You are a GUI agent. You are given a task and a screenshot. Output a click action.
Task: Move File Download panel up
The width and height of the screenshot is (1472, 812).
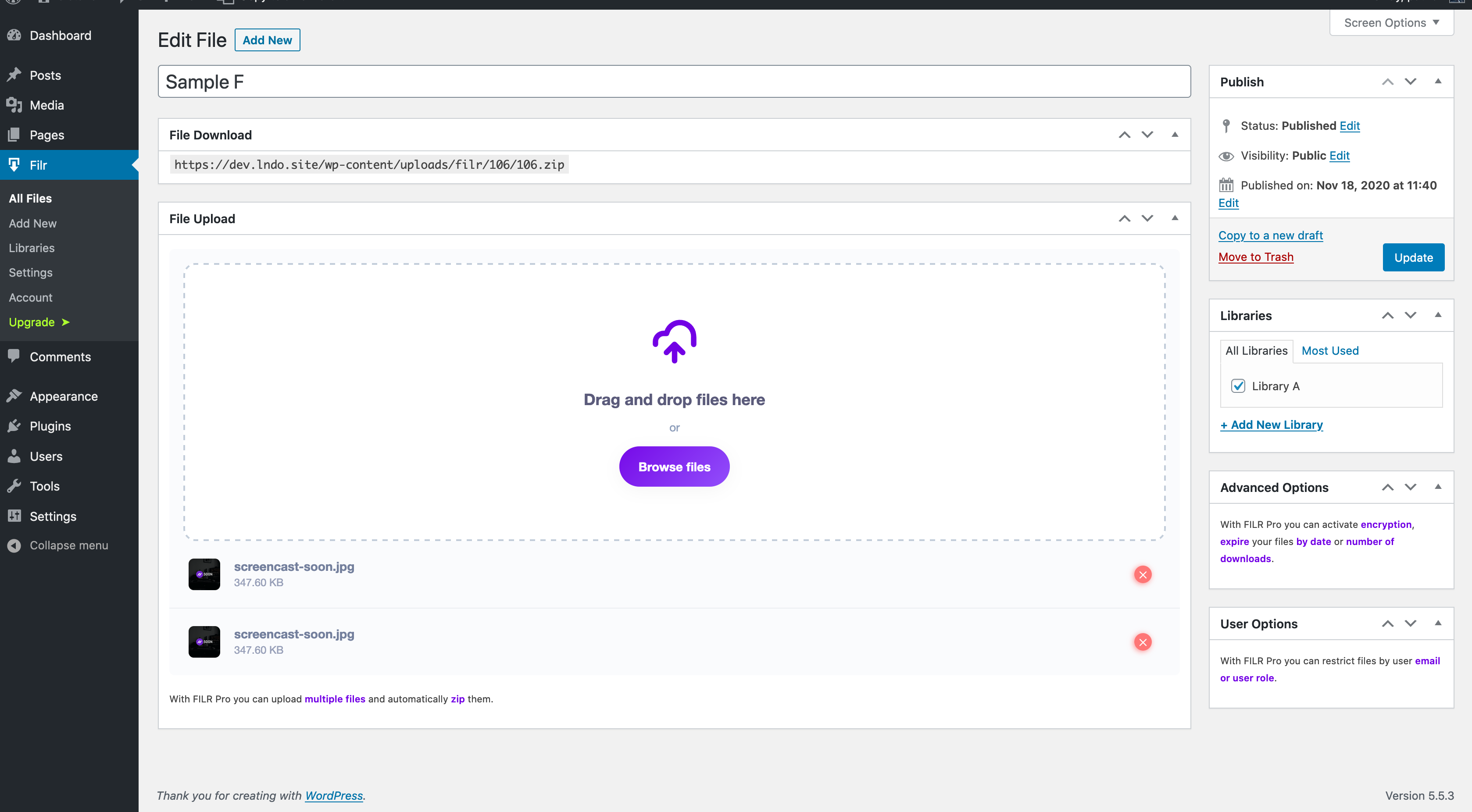1125,135
